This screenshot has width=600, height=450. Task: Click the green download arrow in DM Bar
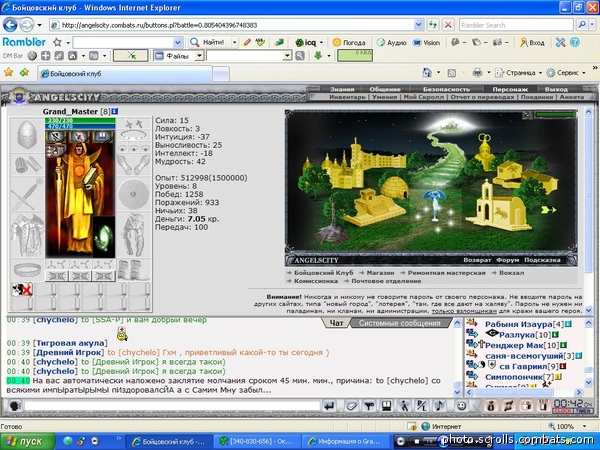click(318, 56)
